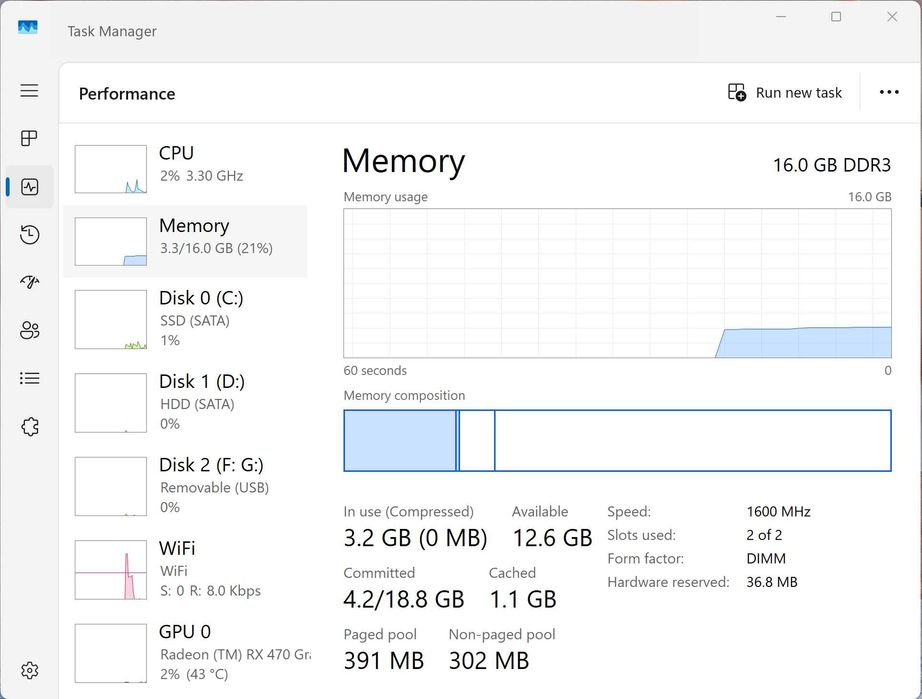Select the WiFi performance item
The image size is (922, 699).
pyautogui.click(x=185, y=568)
